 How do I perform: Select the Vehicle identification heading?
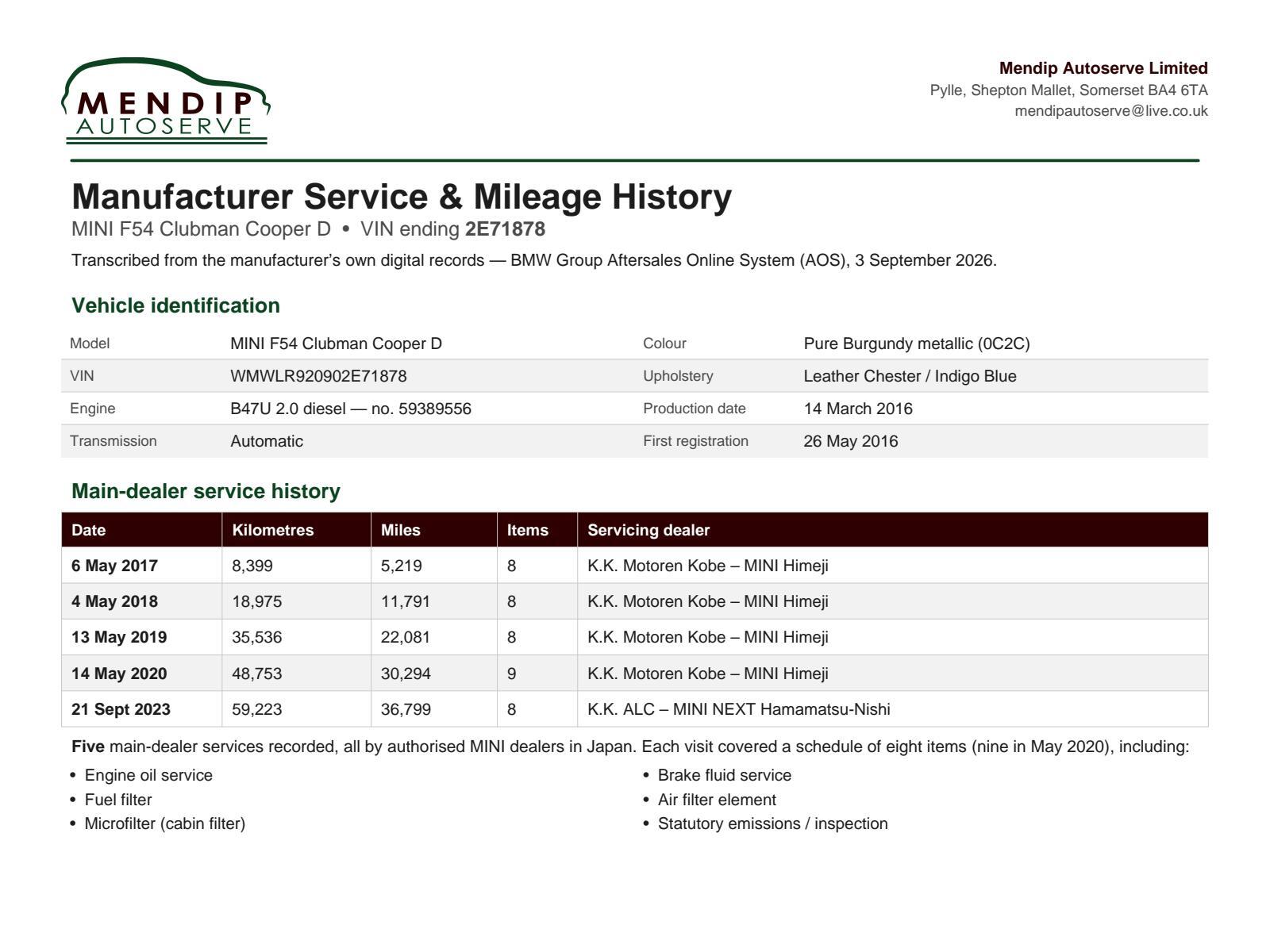coord(175,305)
